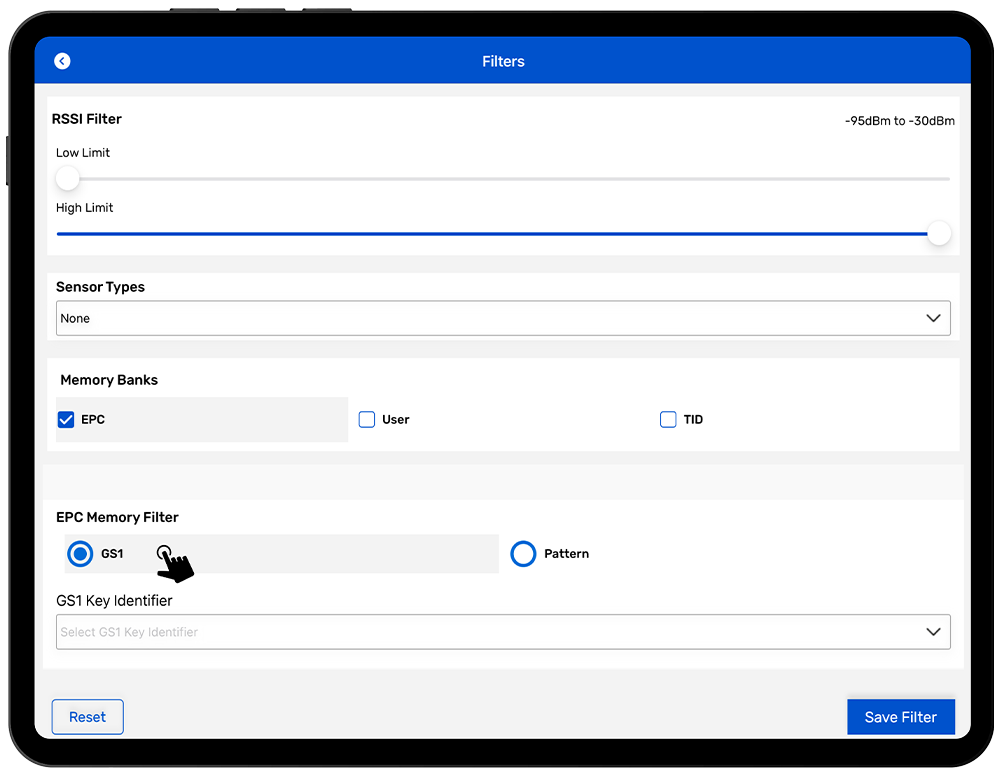Tick the TID memory bank checkbox

(668, 420)
